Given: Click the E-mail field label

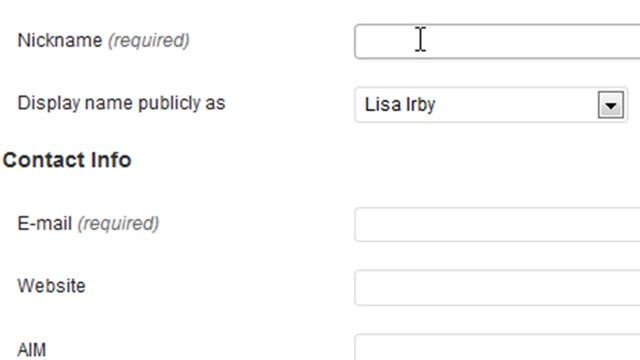Looking at the screenshot, I should point(44,224).
